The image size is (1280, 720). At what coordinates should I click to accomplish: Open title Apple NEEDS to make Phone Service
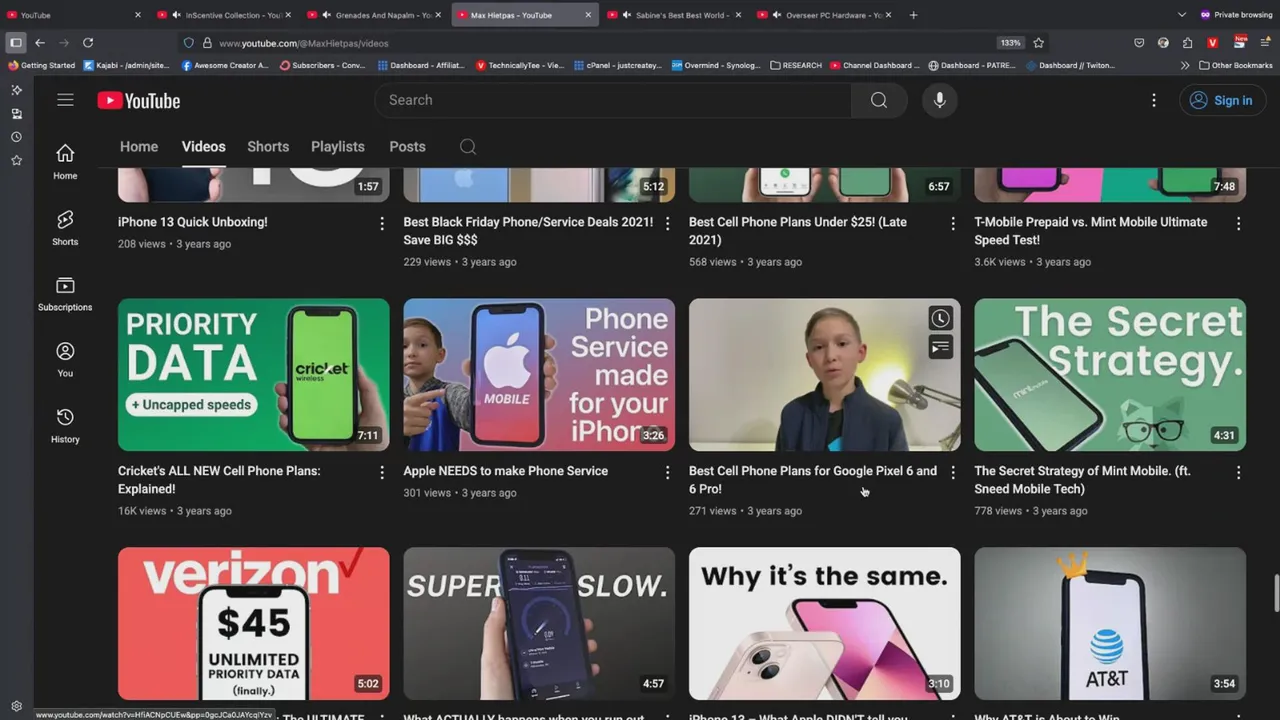pos(505,471)
